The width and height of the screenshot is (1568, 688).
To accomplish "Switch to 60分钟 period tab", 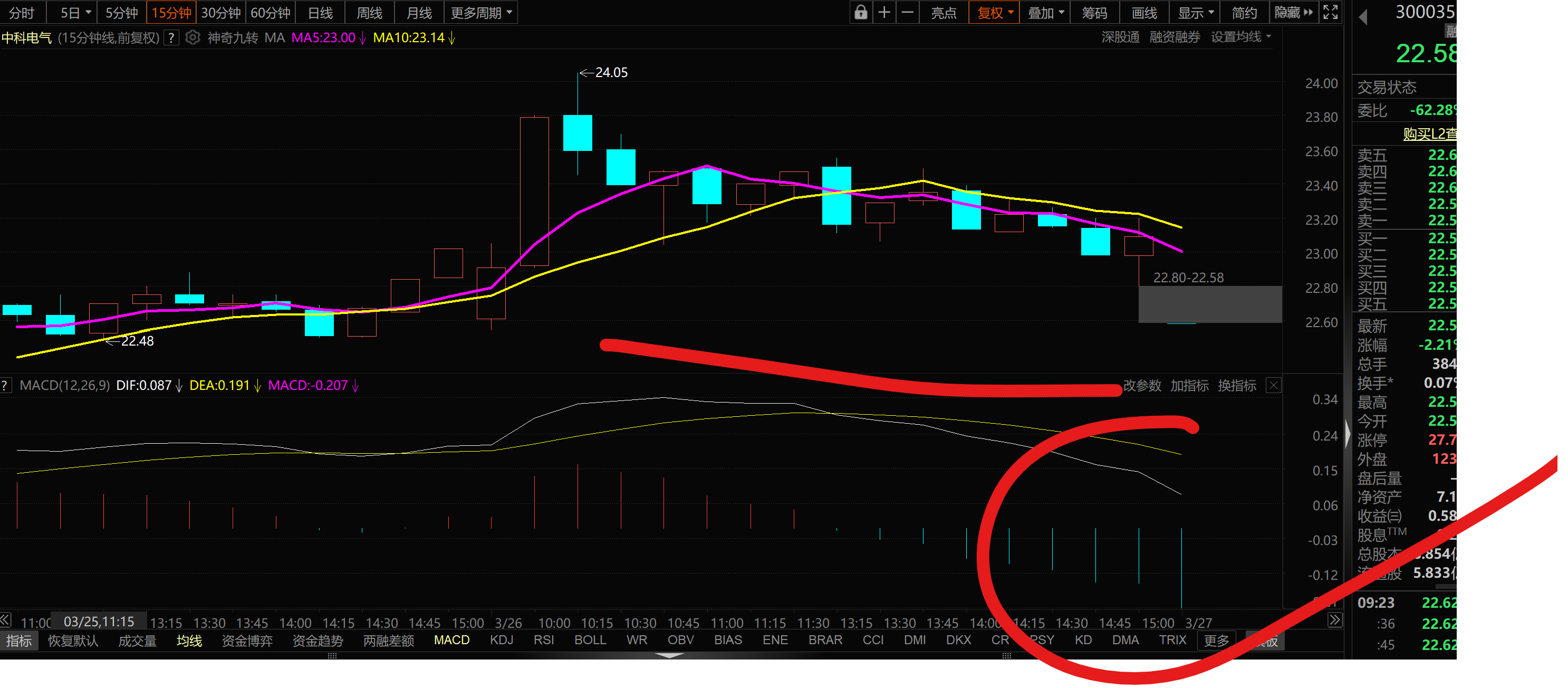I will pyautogui.click(x=270, y=13).
